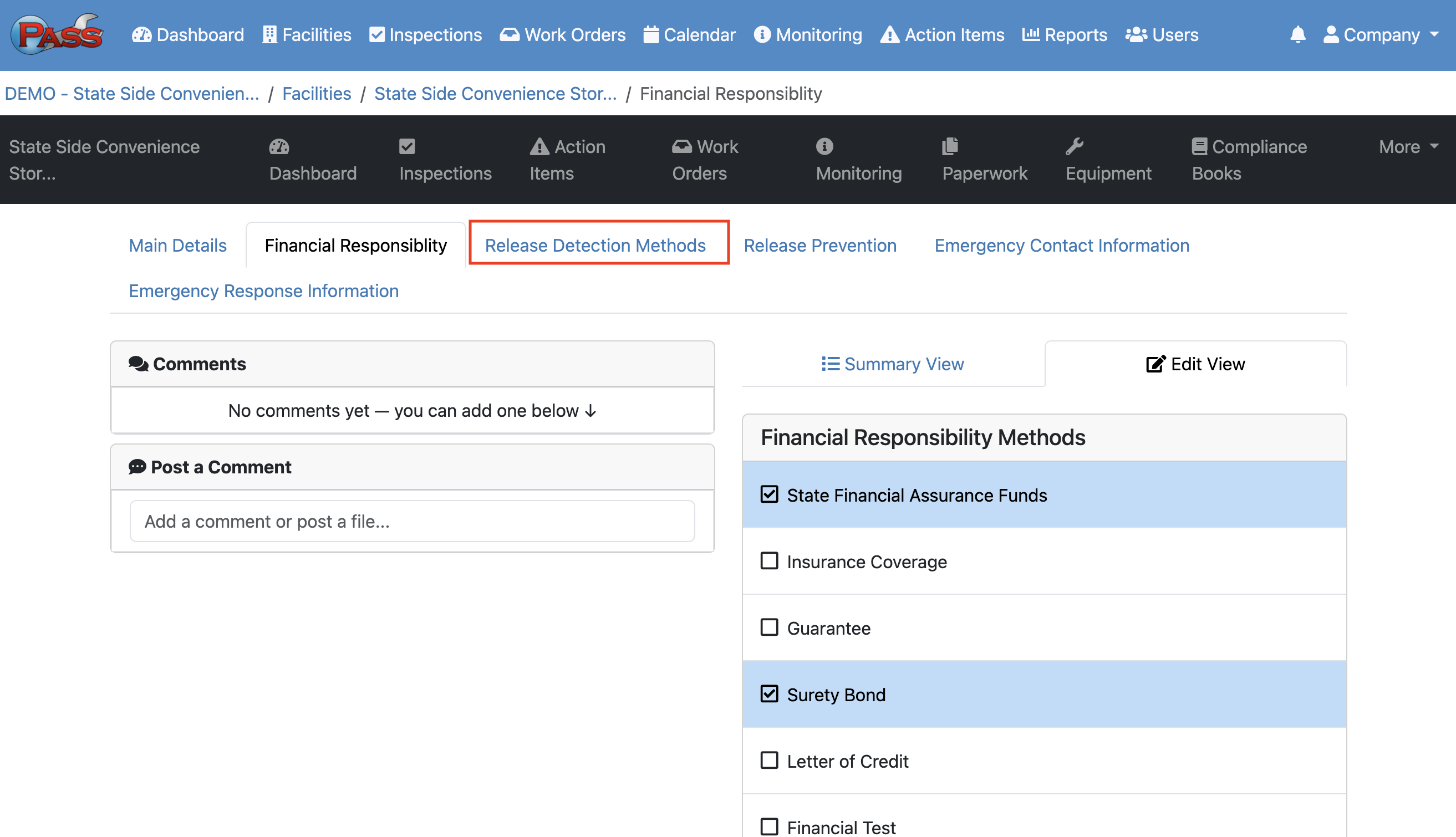Uncheck State Financial Assurance Funds
Image resolution: width=1456 pixels, height=837 pixels.
[x=769, y=494]
